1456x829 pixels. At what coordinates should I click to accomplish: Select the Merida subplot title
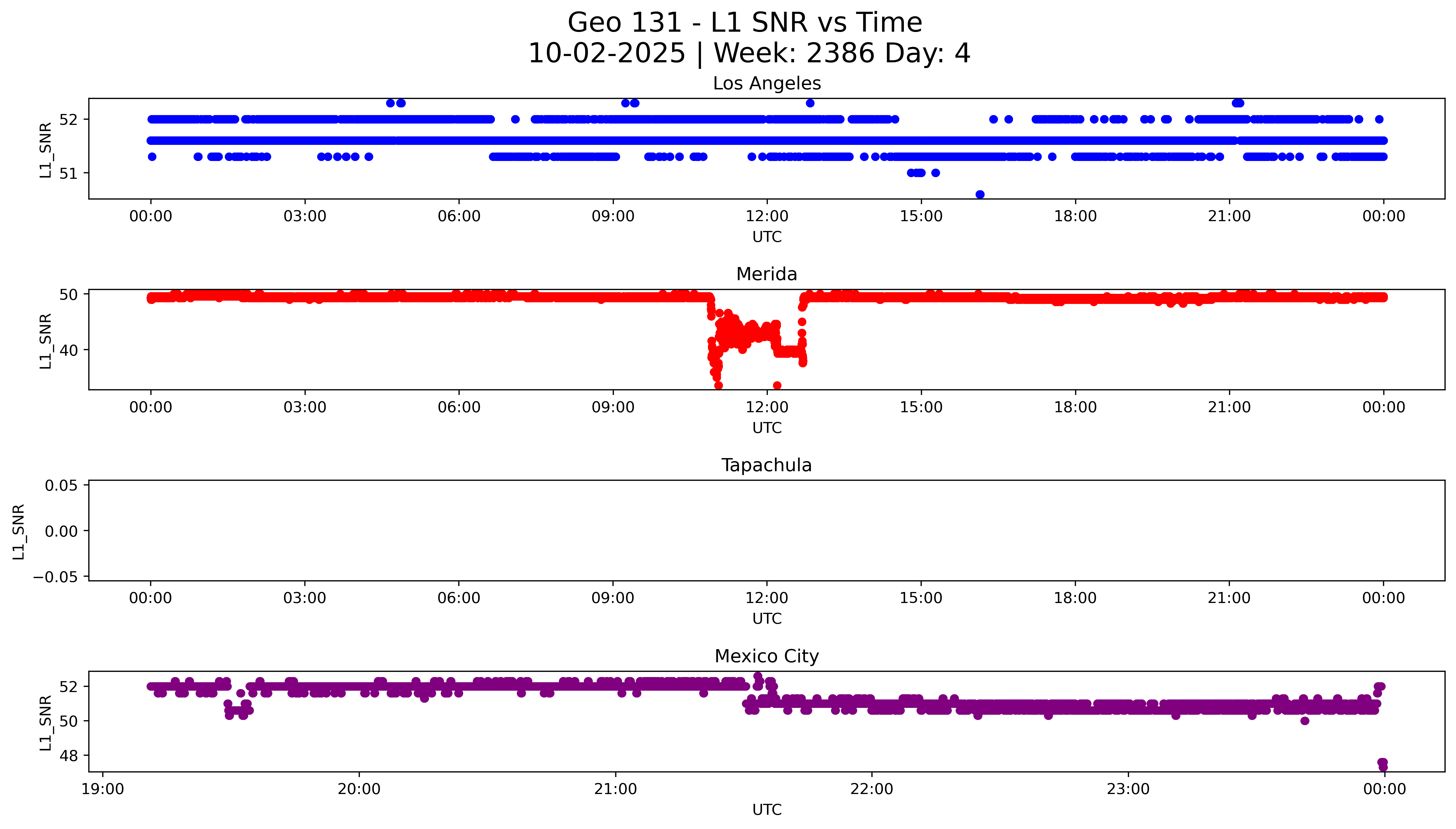[766, 274]
